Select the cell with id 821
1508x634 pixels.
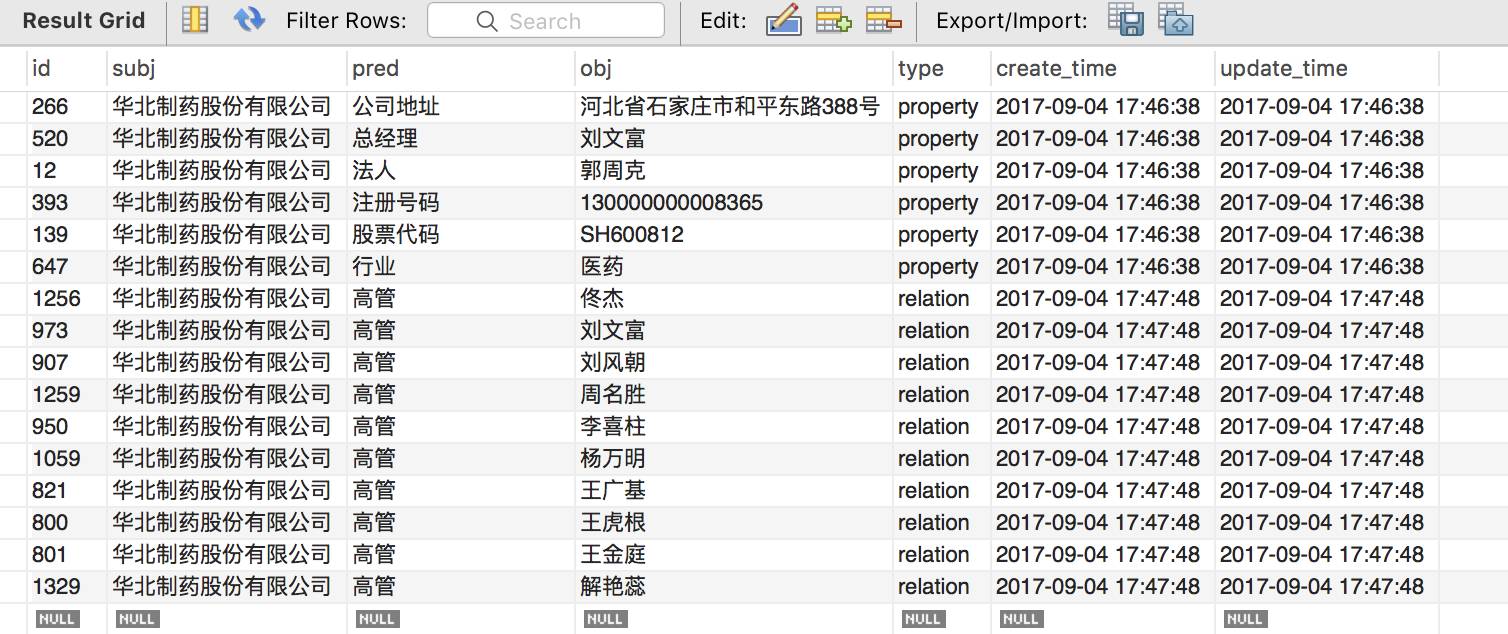pos(66,491)
